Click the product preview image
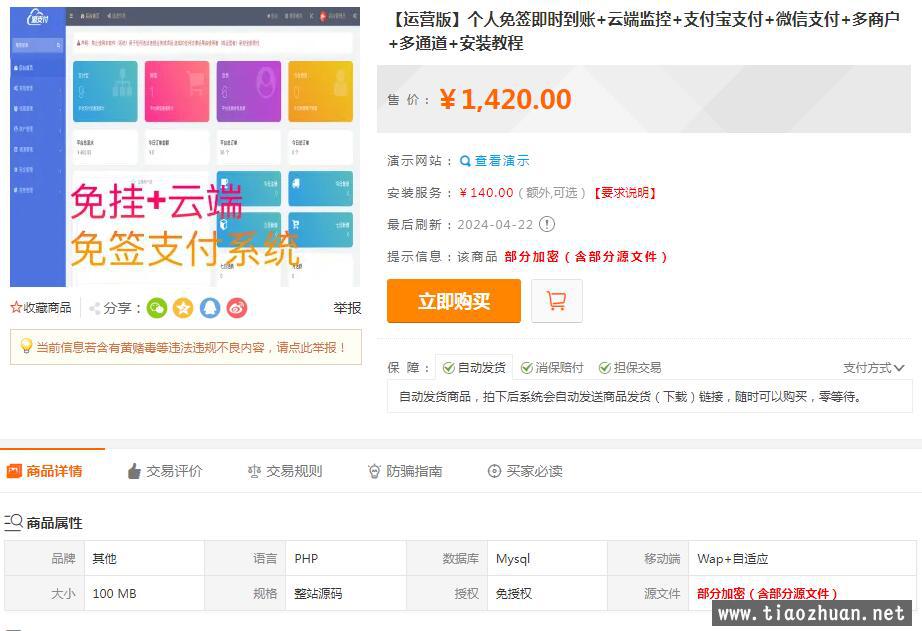Viewport: 922px width, 631px height. point(185,147)
